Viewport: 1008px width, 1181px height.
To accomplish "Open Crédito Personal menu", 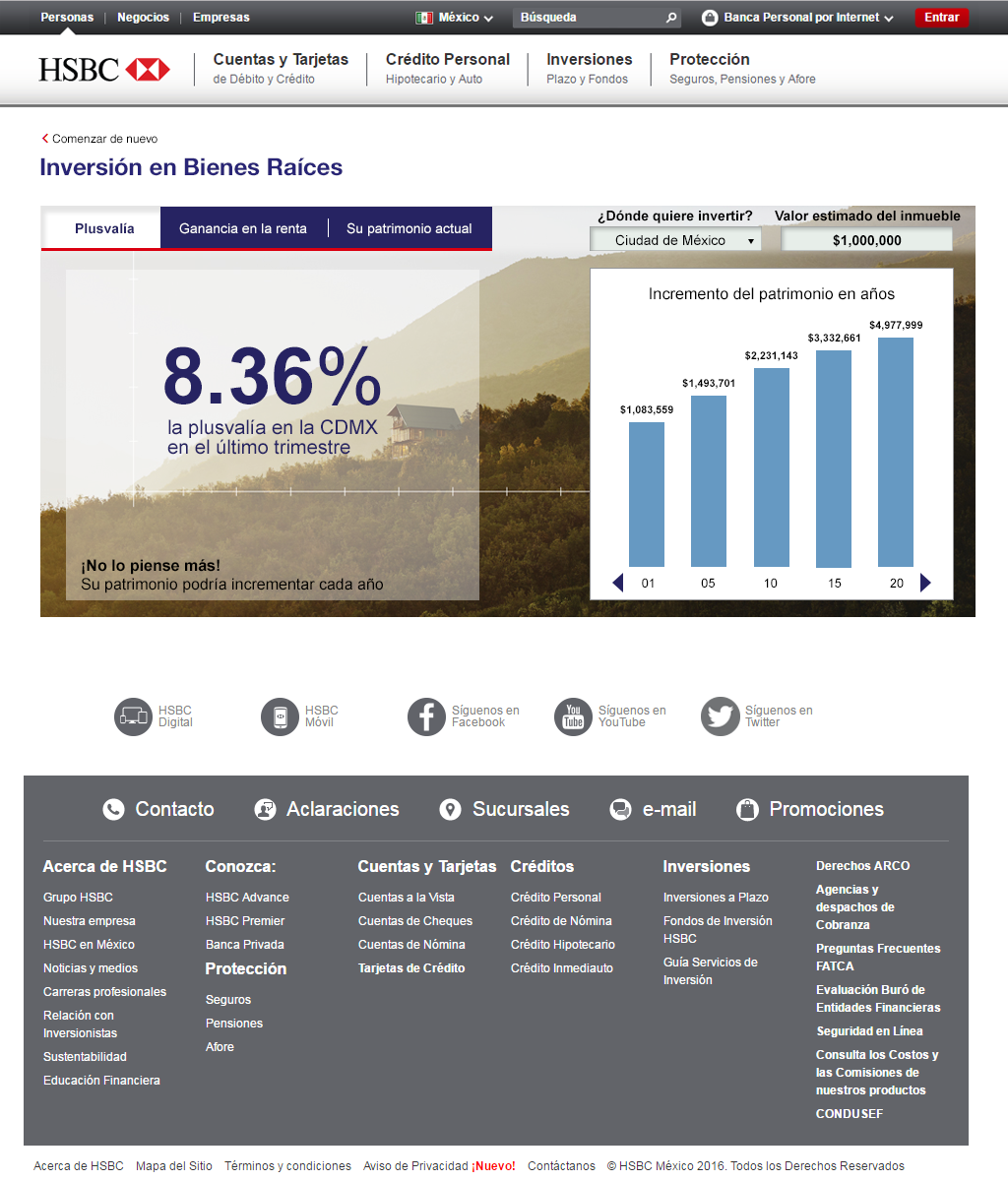I will pyautogui.click(x=448, y=68).
